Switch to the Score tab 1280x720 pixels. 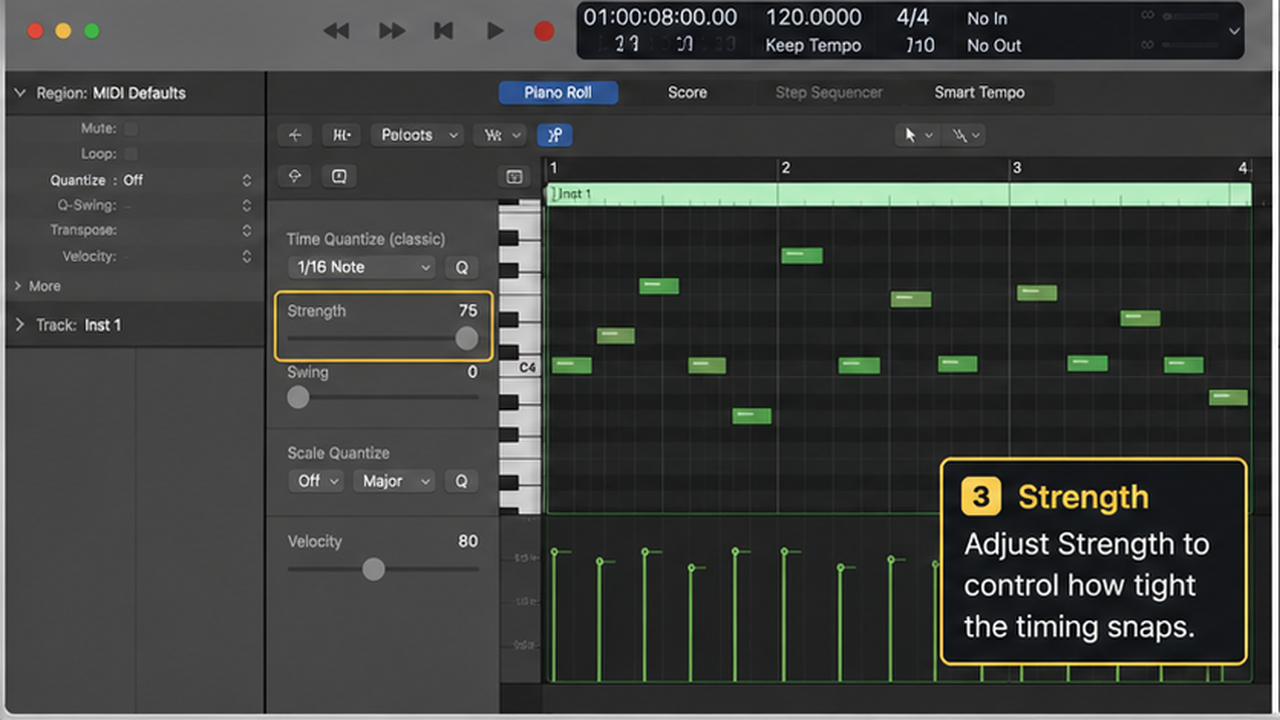(687, 93)
